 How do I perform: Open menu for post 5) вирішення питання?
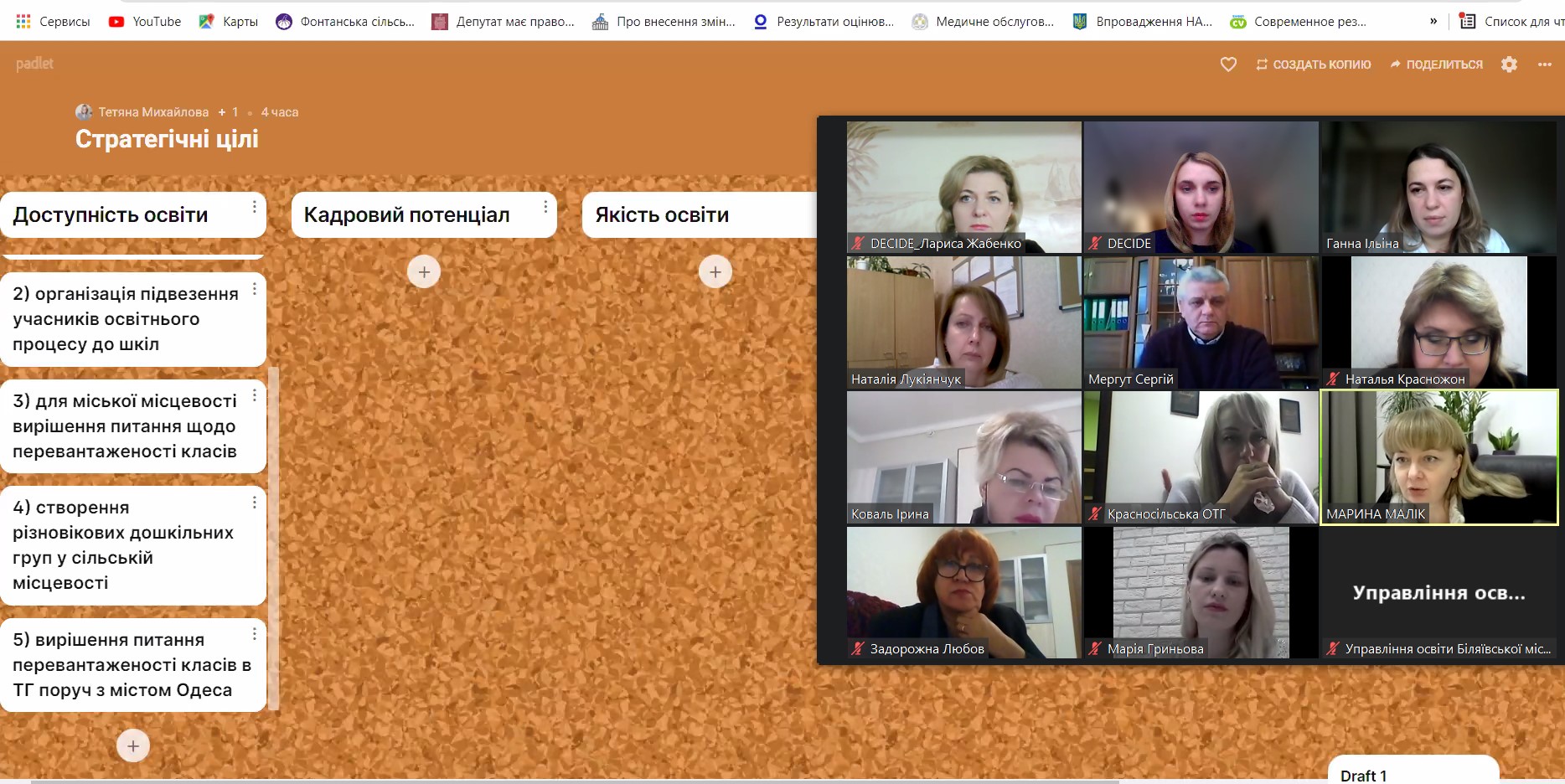point(255,635)
